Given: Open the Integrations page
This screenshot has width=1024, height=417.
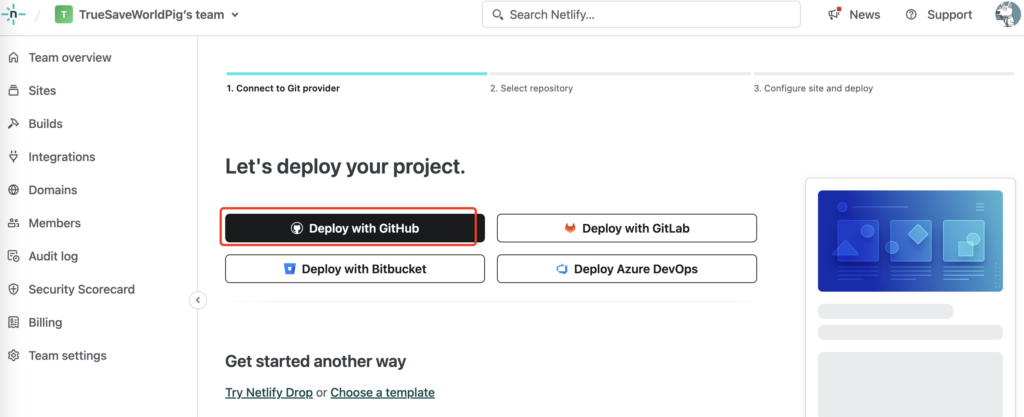Looking at the screenshot, I should [61, 157].
